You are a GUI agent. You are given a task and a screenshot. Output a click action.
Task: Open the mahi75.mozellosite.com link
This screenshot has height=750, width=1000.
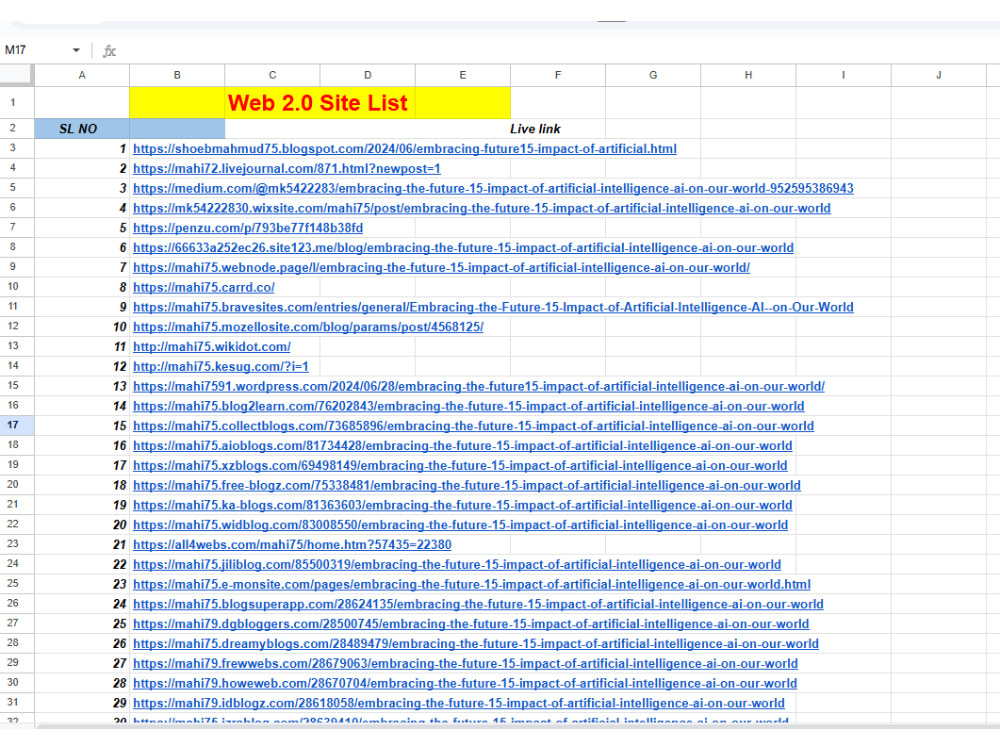308,327
